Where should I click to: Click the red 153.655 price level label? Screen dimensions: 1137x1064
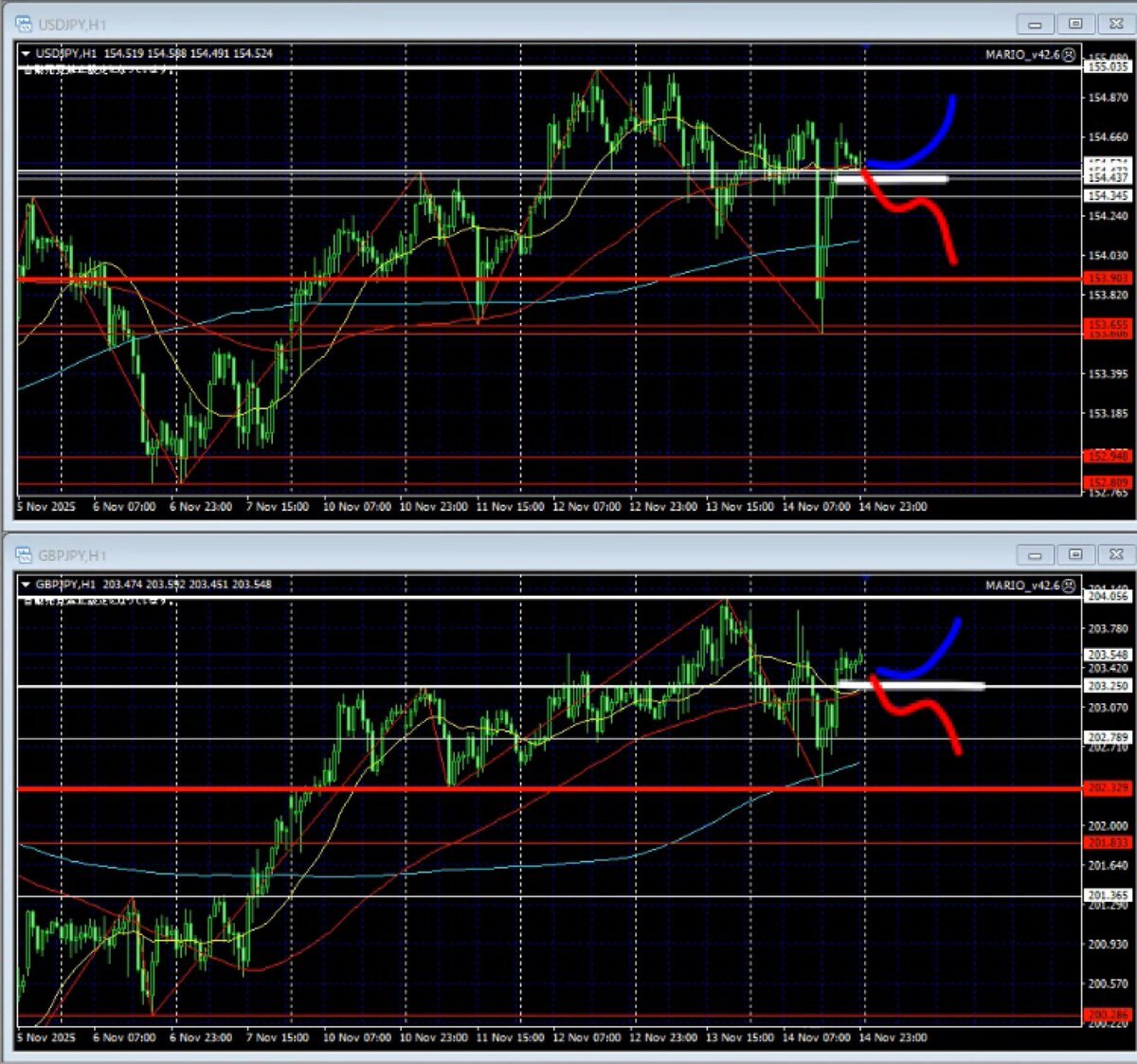tap(1107, 324)
